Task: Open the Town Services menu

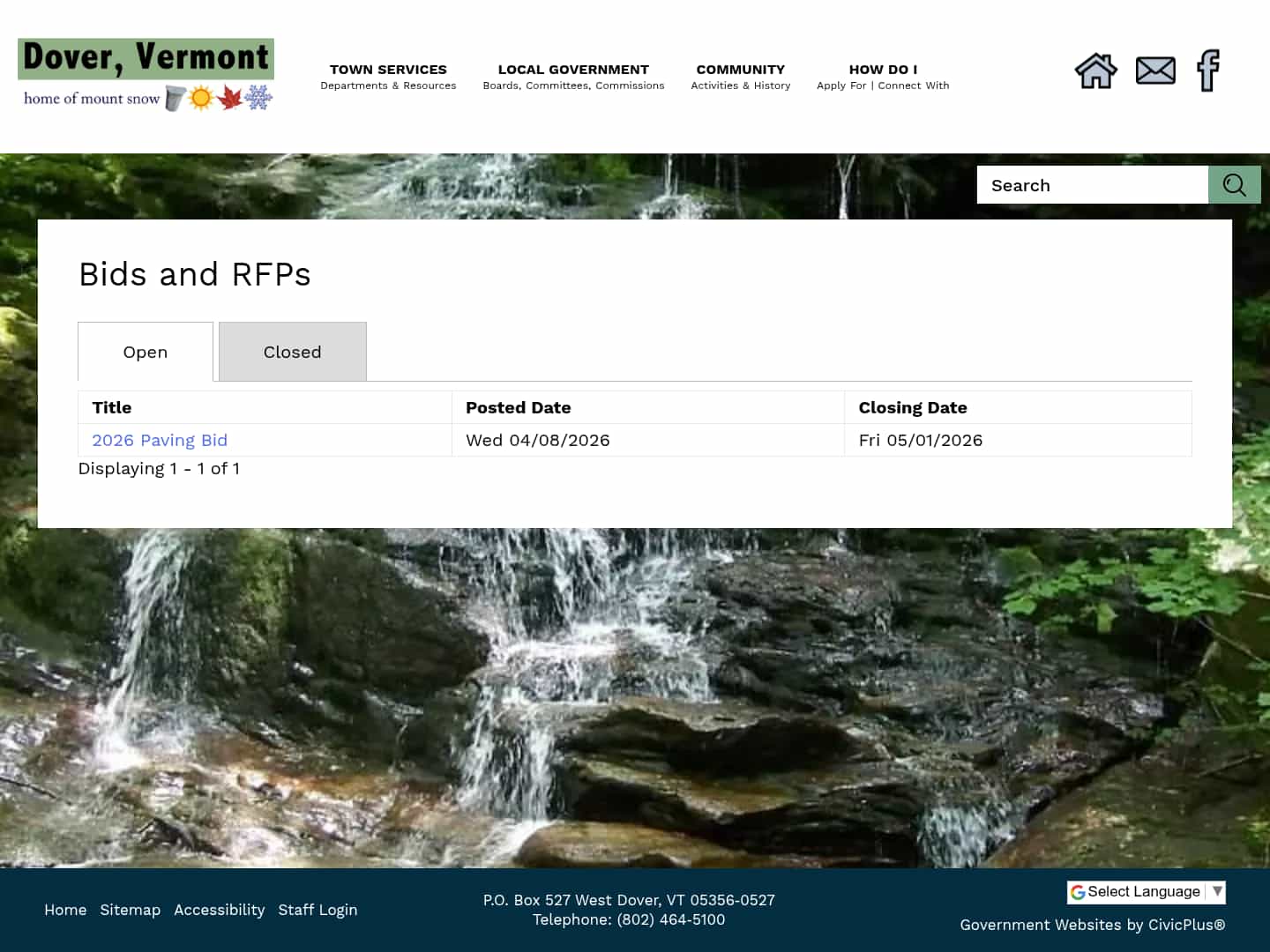Action: [388, 76]
